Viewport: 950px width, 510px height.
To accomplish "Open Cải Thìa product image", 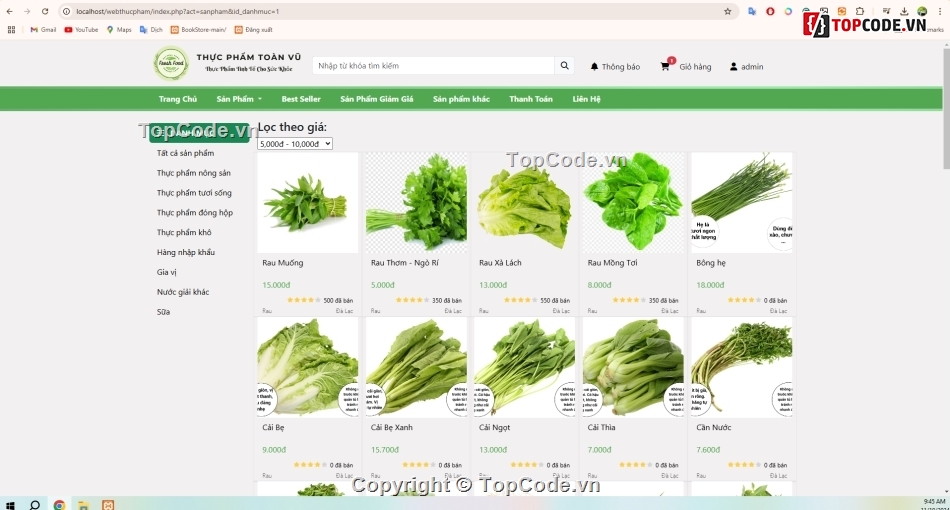I will [x=633, y=368].
